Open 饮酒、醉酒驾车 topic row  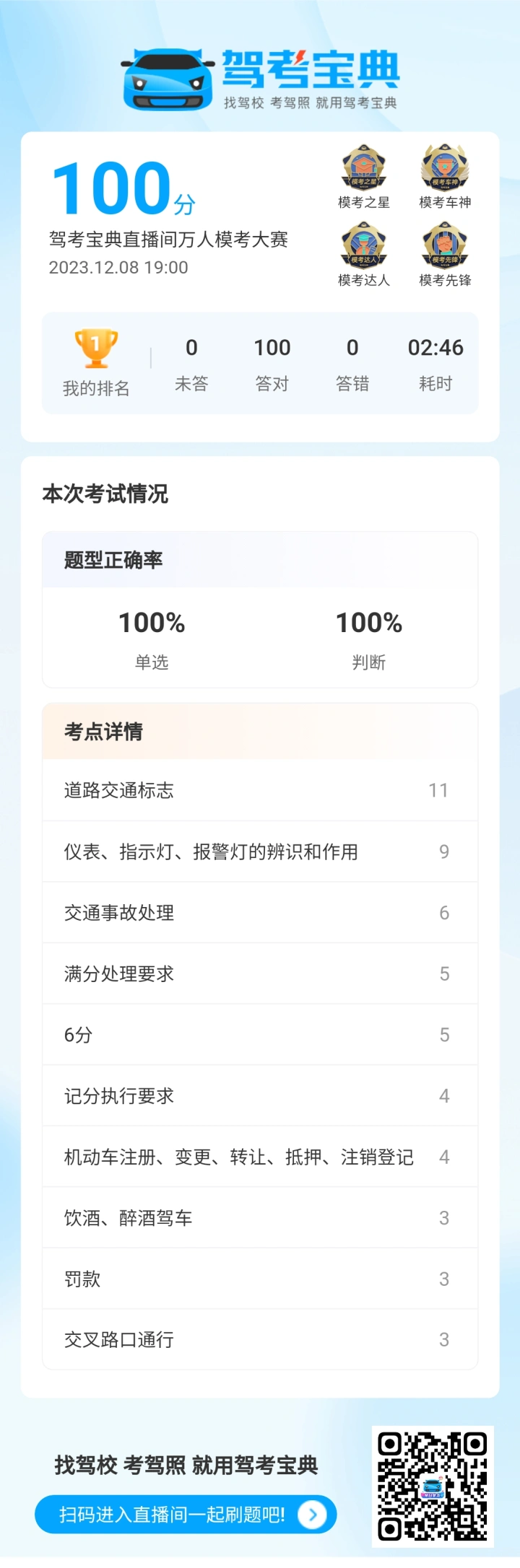click(x=260, y=1217)
